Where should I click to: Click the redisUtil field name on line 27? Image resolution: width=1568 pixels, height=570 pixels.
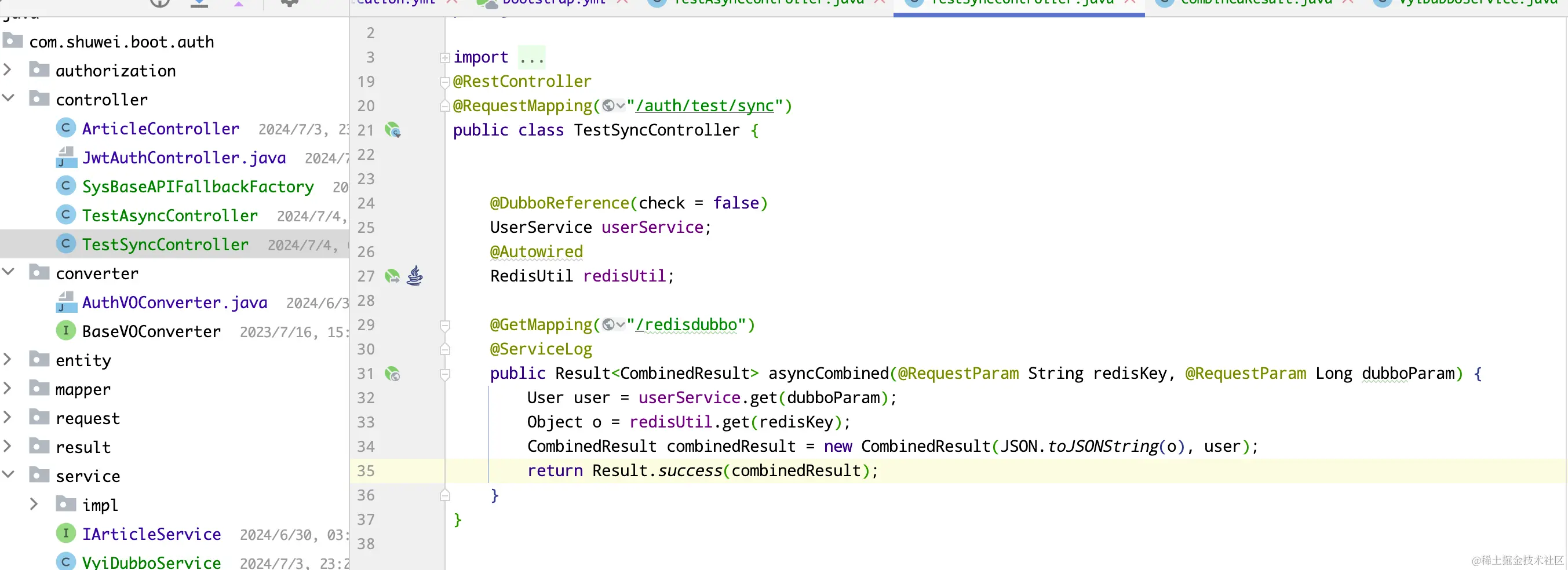pyautogui.click(x=625, y=276)
